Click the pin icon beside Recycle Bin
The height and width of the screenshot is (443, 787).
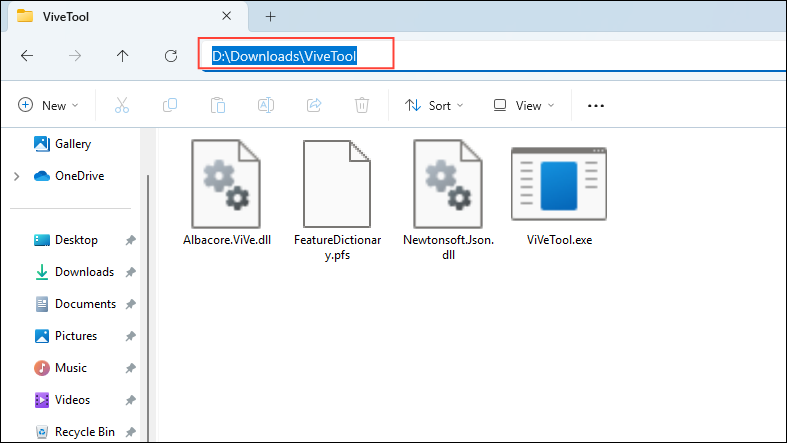pos(130,432)
